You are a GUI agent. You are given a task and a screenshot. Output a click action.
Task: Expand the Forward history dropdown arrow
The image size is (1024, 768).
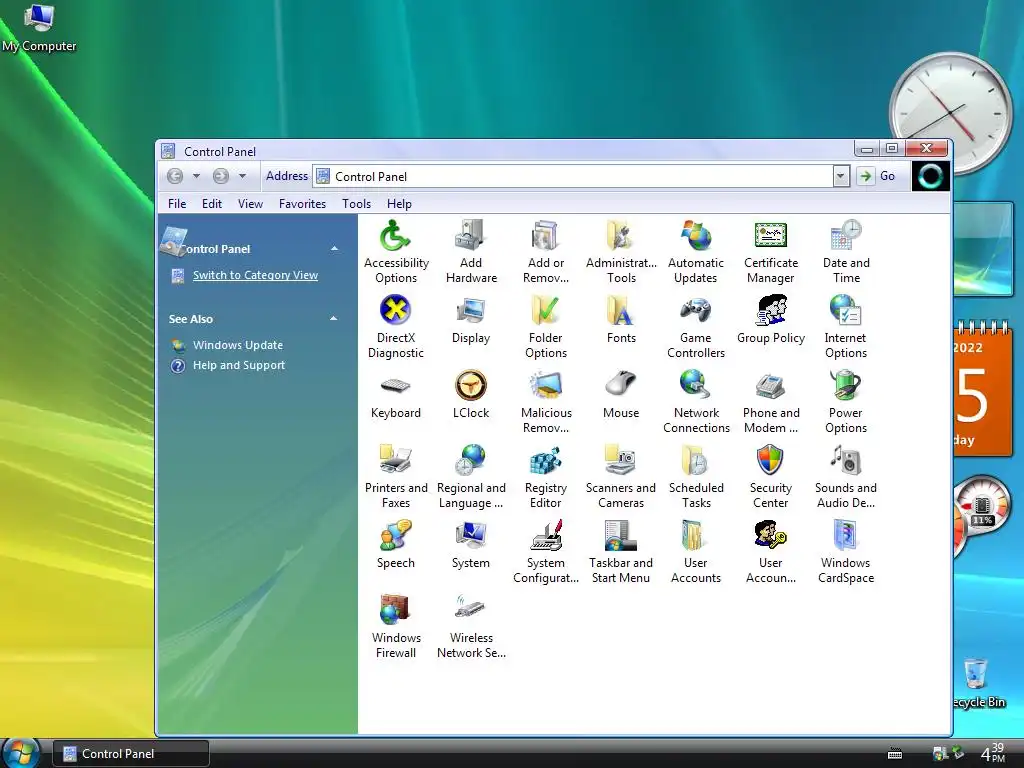click(x=242, y=176)
